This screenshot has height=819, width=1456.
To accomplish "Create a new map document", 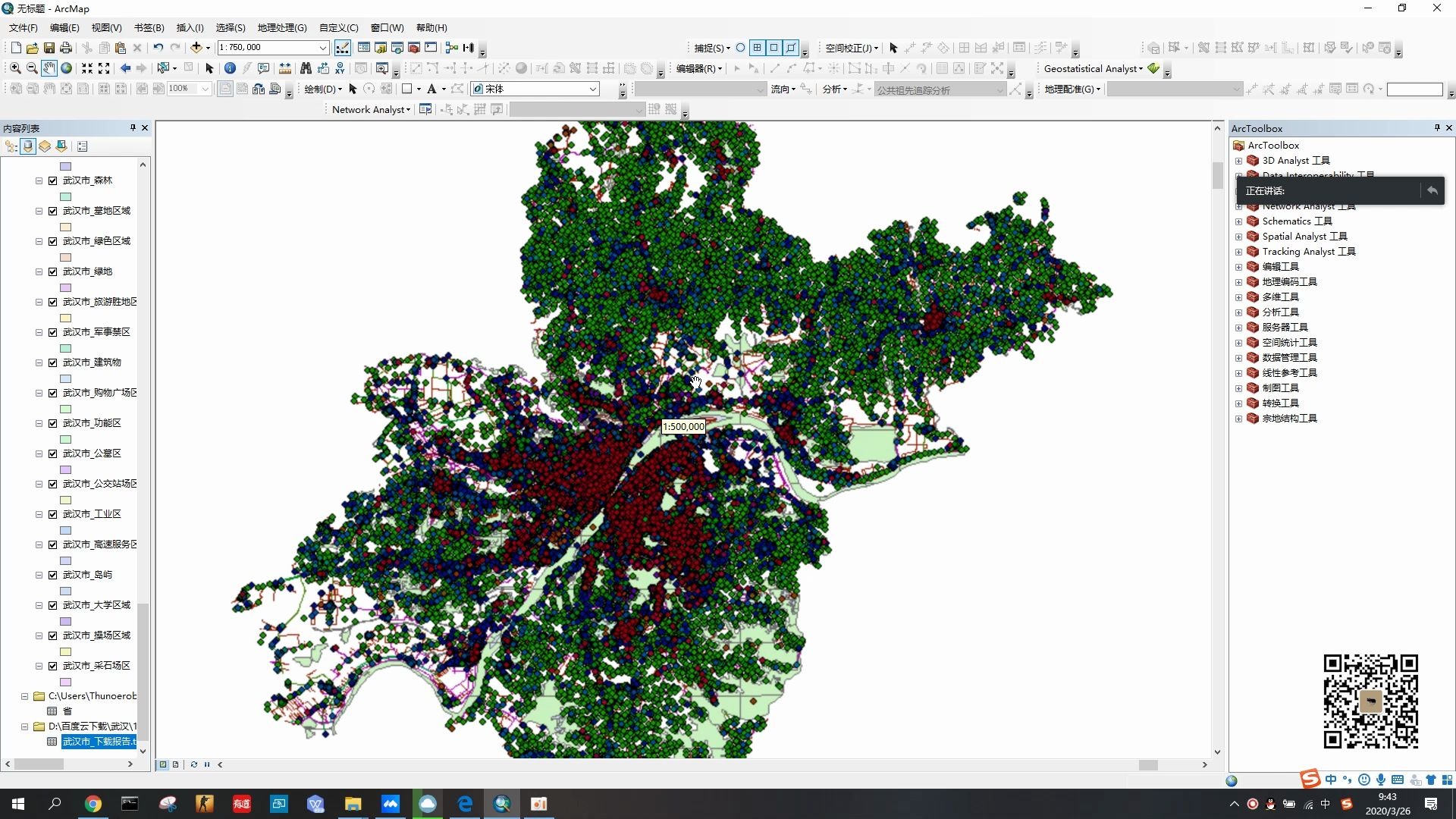I will tap(16, 48).
